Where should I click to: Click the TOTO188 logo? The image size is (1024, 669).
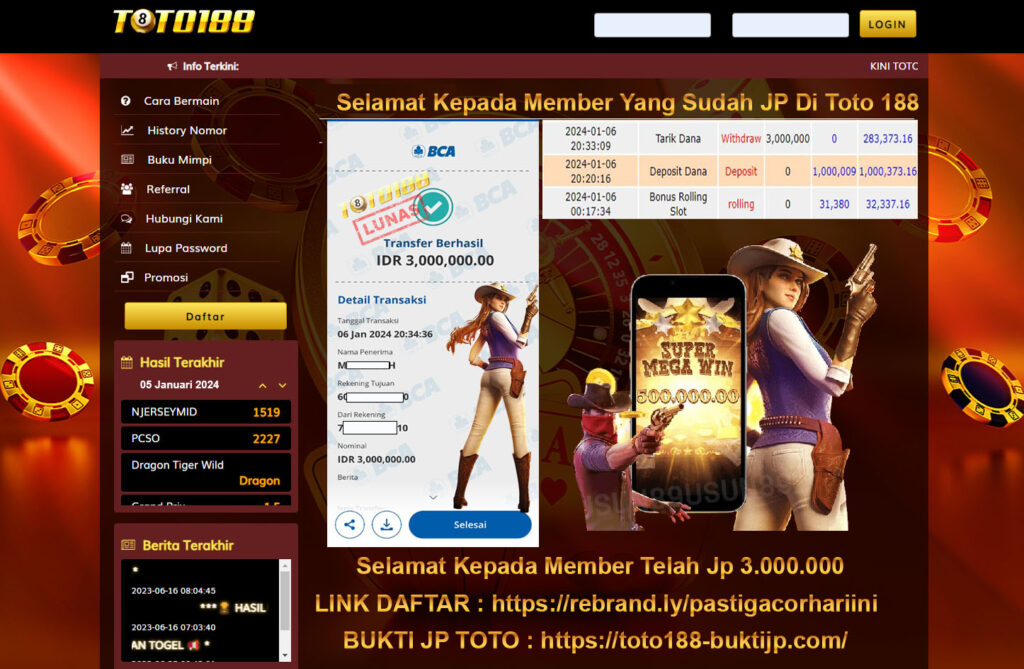[184, 22]
